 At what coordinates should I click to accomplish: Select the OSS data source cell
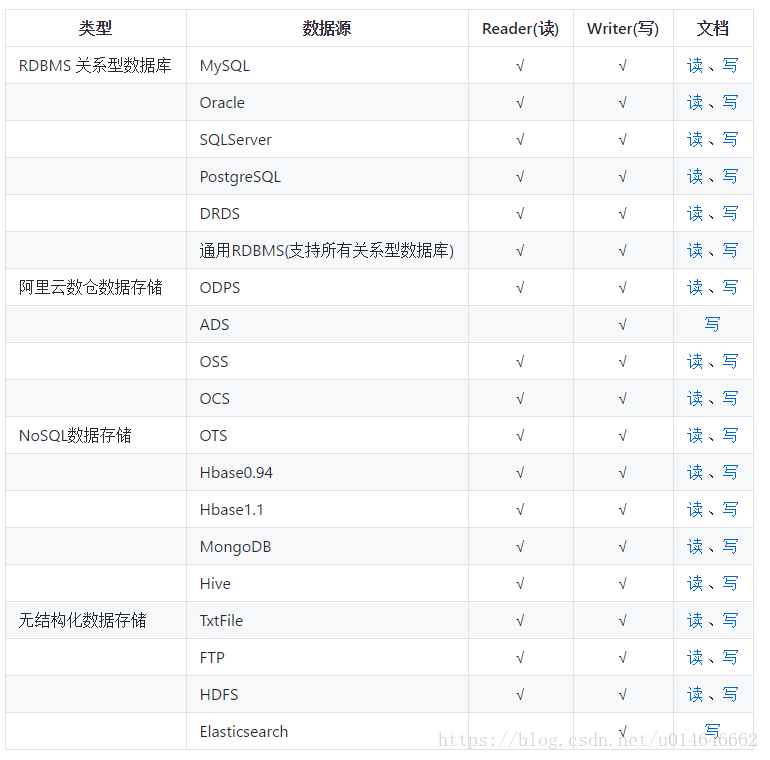point(327,361)
